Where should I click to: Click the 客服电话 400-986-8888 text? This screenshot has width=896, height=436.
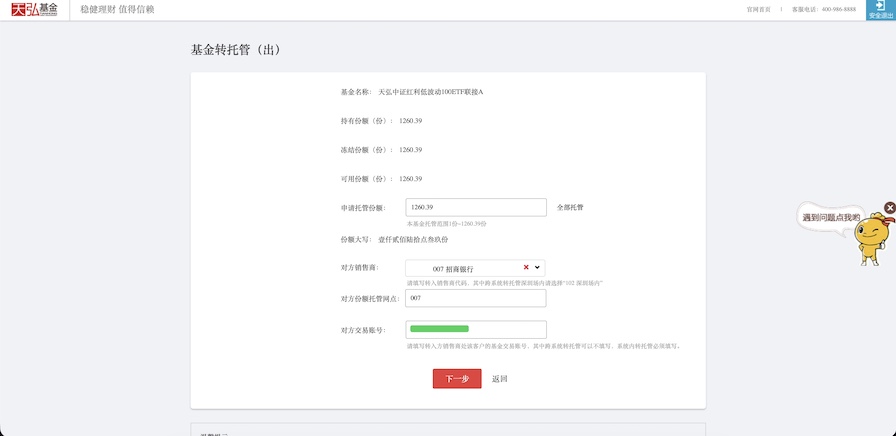pos(824,9)
